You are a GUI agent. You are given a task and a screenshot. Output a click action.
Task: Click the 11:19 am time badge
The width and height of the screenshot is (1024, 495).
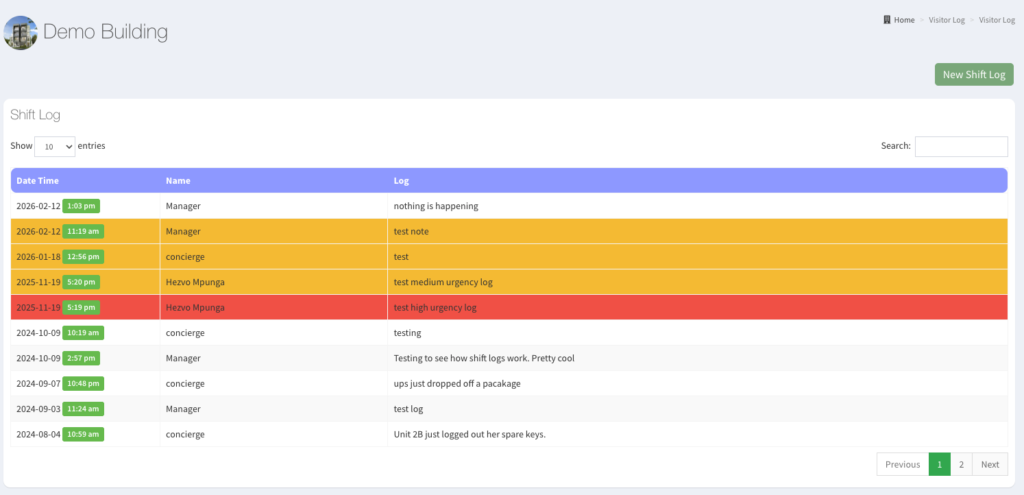(x=83, y=231)
